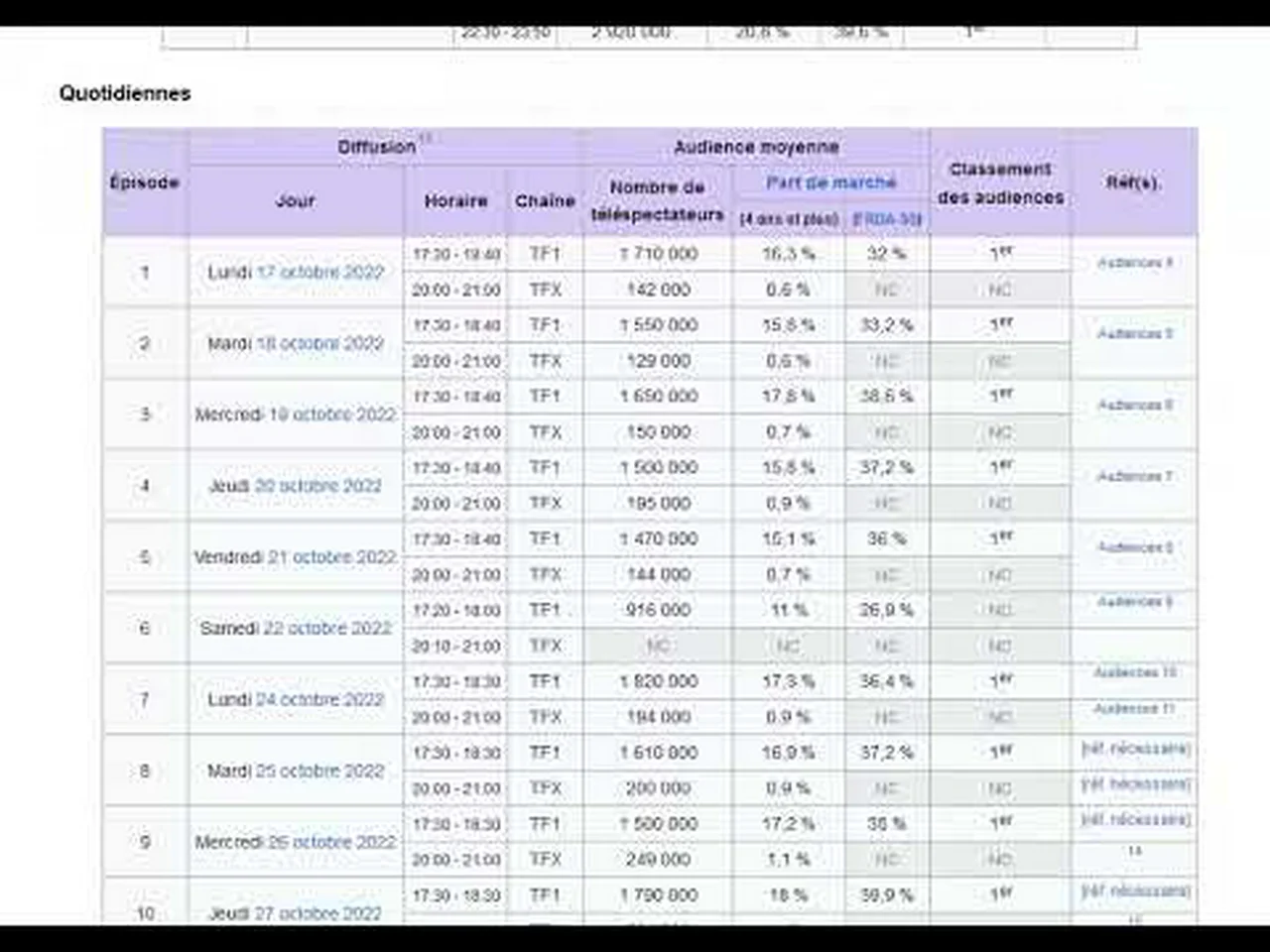Screen dimensions: 1270x952
Task: Open the 18 octobre 2022 date link
Action: tap(319, 343)
